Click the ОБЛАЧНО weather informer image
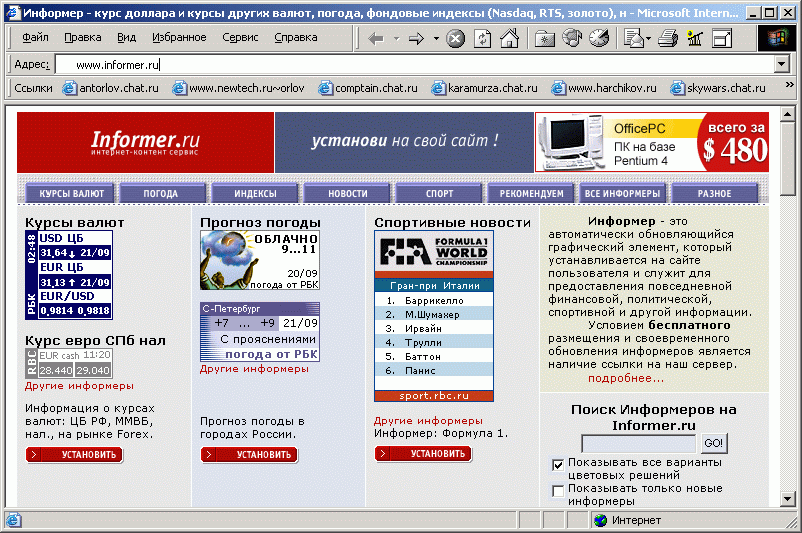The width and height of the screenshot is (802, 533). tap(260, 260)
